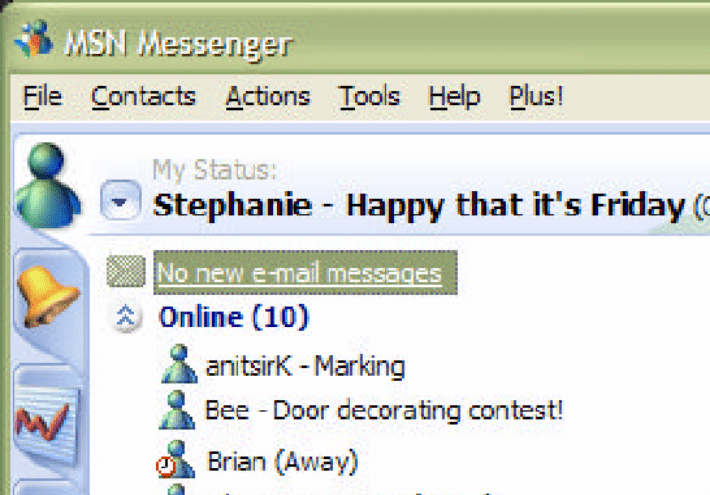
Task: Open the My Status dropdown arrow
Action: (120, 201)
